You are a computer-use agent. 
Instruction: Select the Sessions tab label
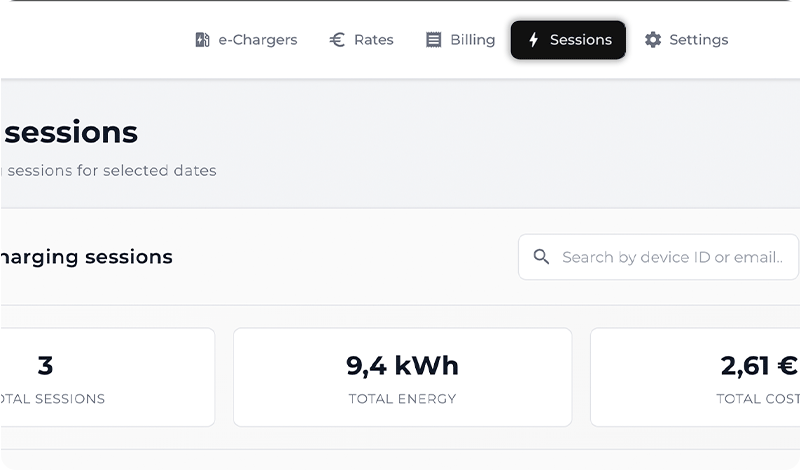coord(581,40)
